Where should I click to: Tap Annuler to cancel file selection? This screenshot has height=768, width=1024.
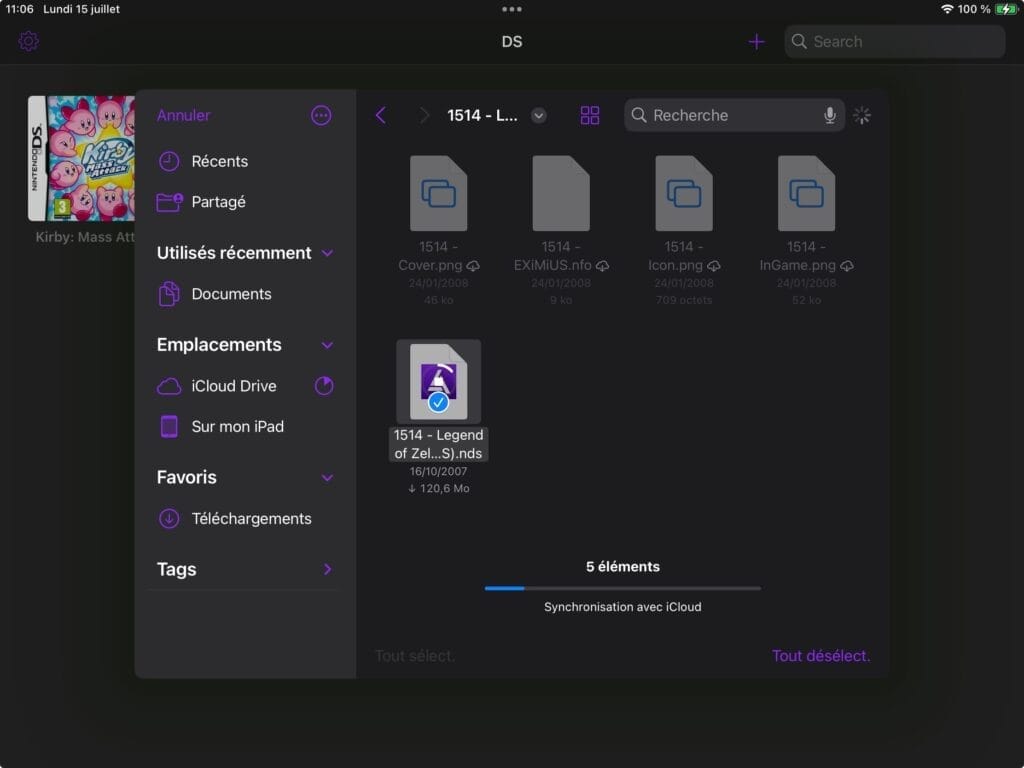[183, 115]
